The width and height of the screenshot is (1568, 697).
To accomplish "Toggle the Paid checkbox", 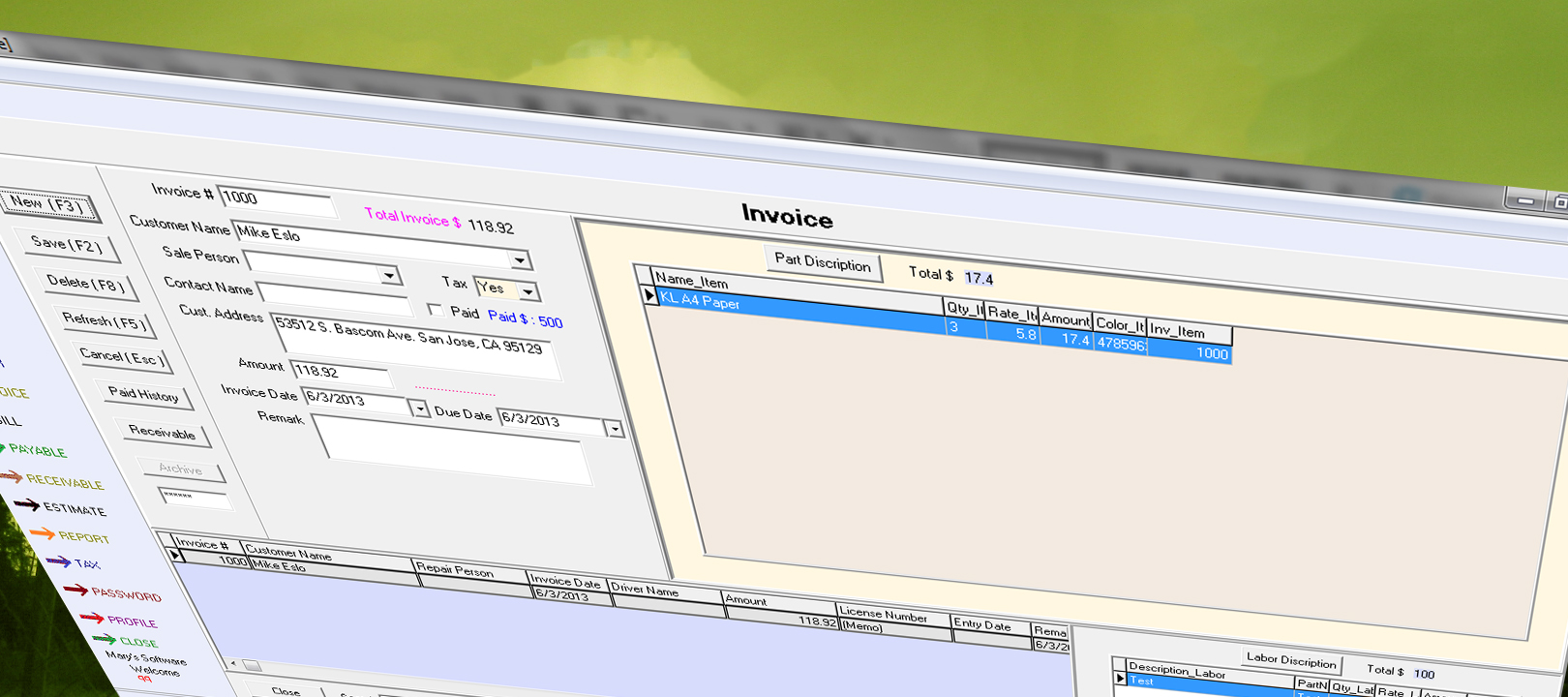I will (436, 310).
